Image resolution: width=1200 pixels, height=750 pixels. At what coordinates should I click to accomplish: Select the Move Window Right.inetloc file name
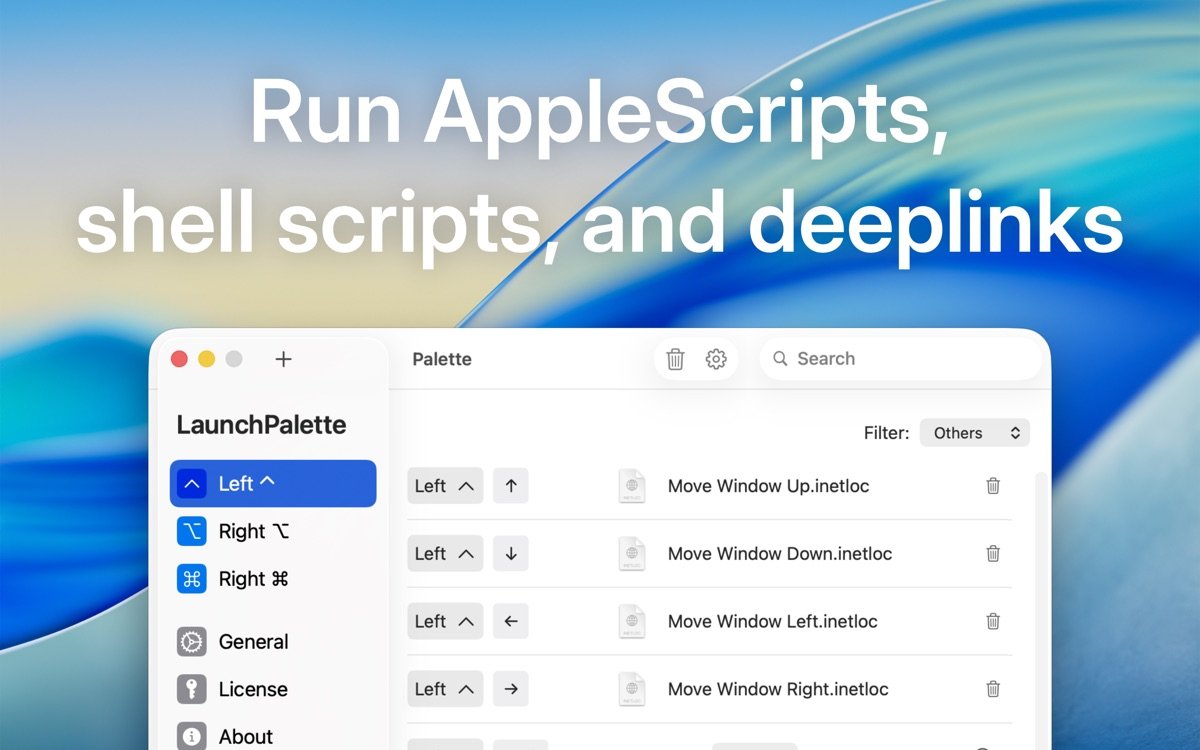(778, 689)
